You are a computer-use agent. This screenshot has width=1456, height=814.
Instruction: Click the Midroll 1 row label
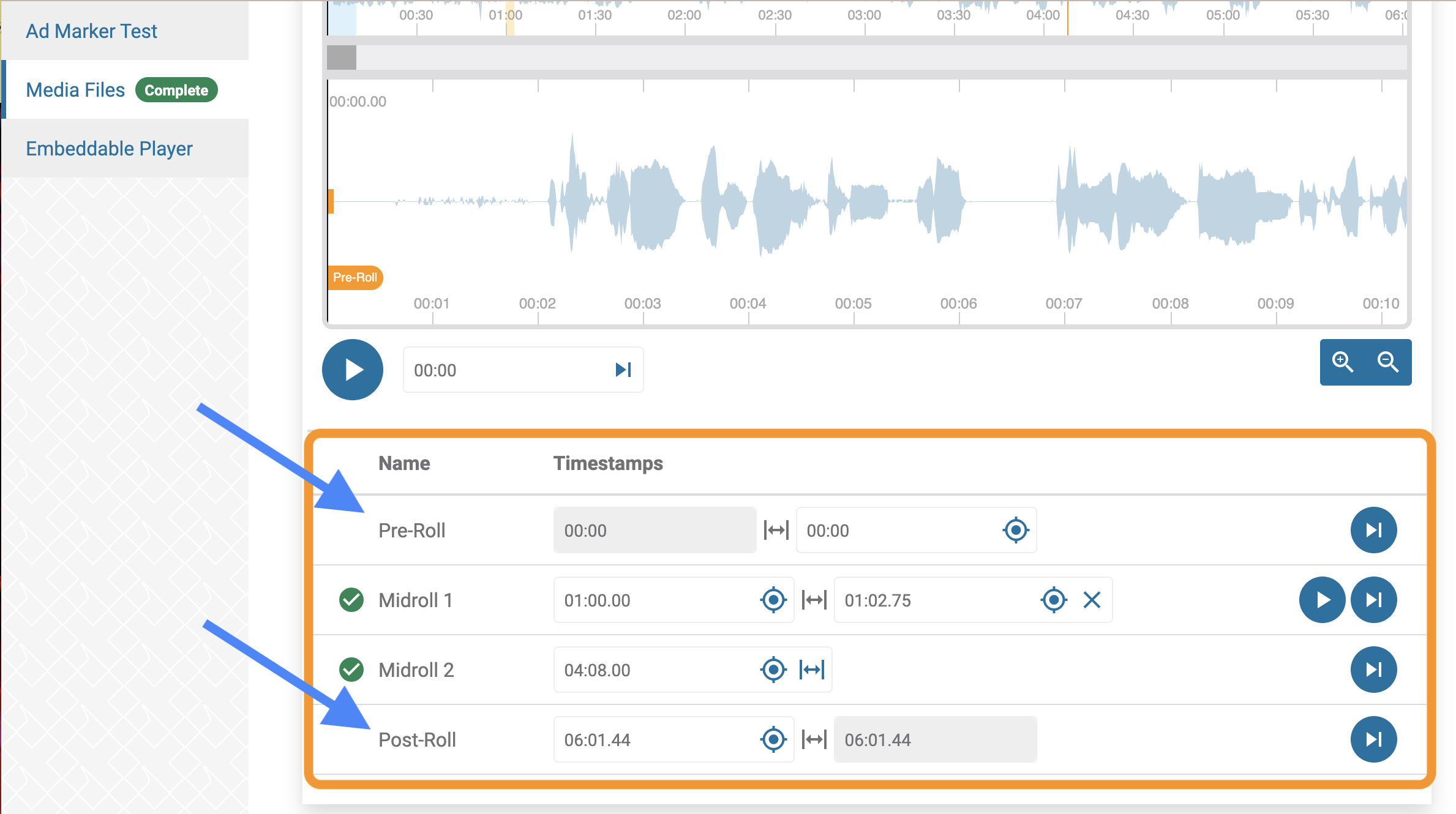point(416,600)
